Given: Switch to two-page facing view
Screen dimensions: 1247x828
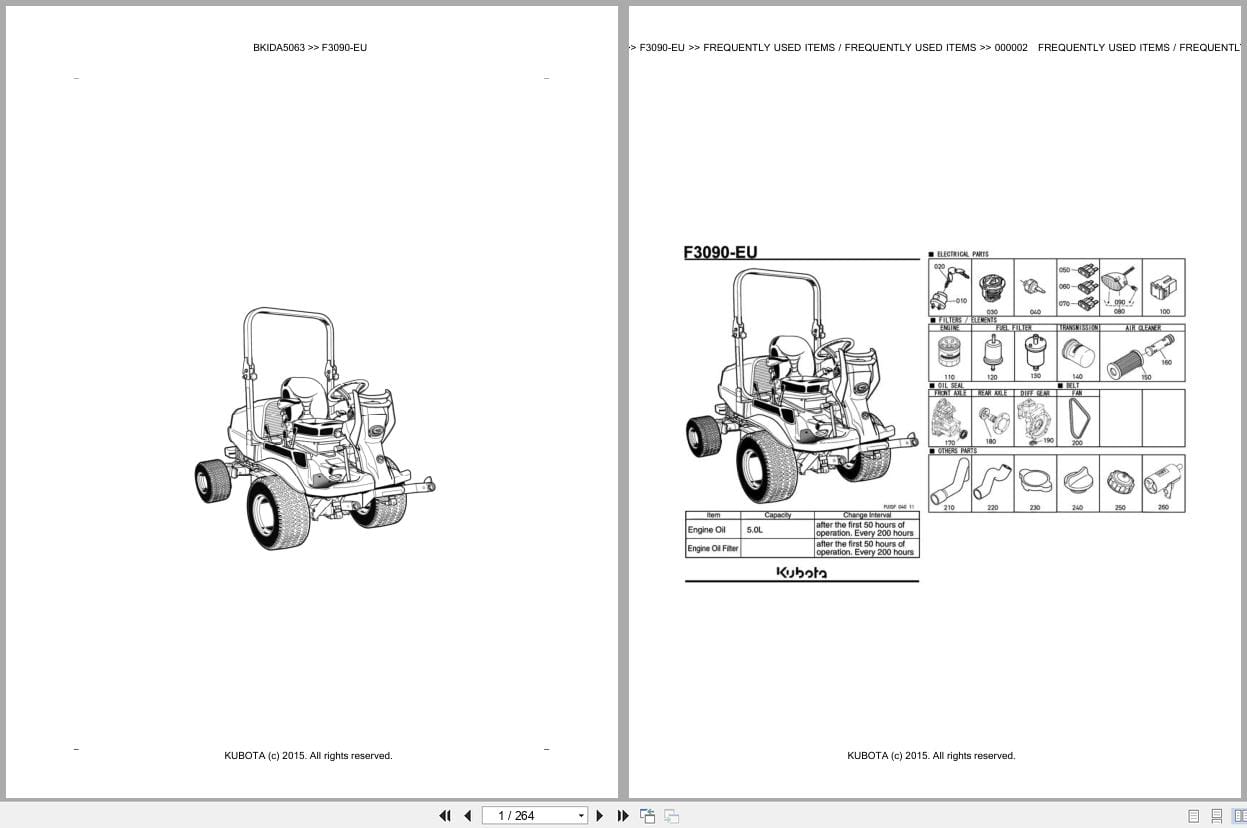Looking at the screenshot, I should click(1239, 816).
